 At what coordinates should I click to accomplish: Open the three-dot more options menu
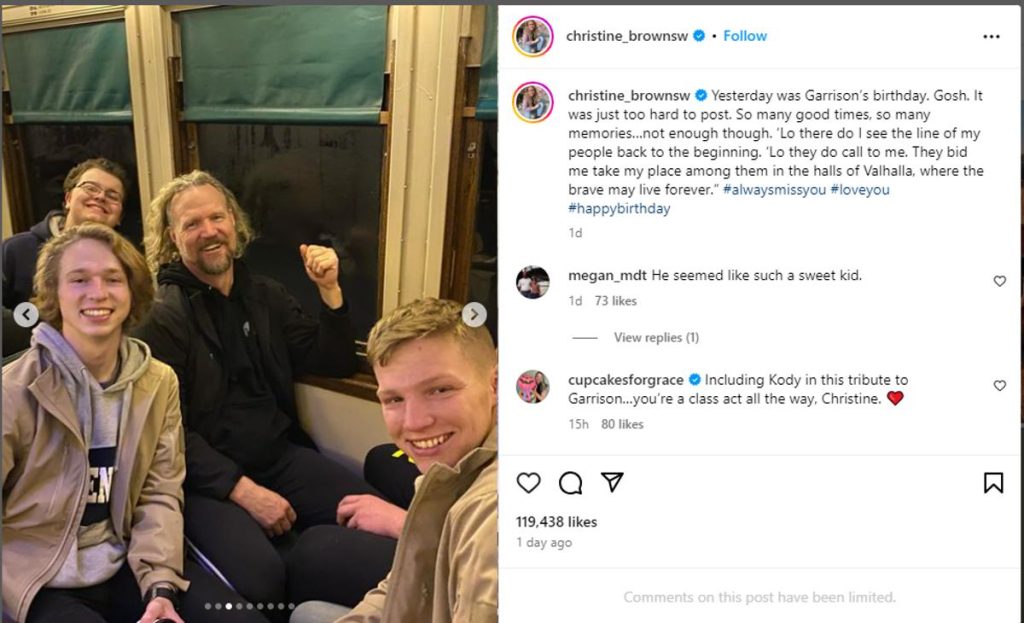[991, 36]
